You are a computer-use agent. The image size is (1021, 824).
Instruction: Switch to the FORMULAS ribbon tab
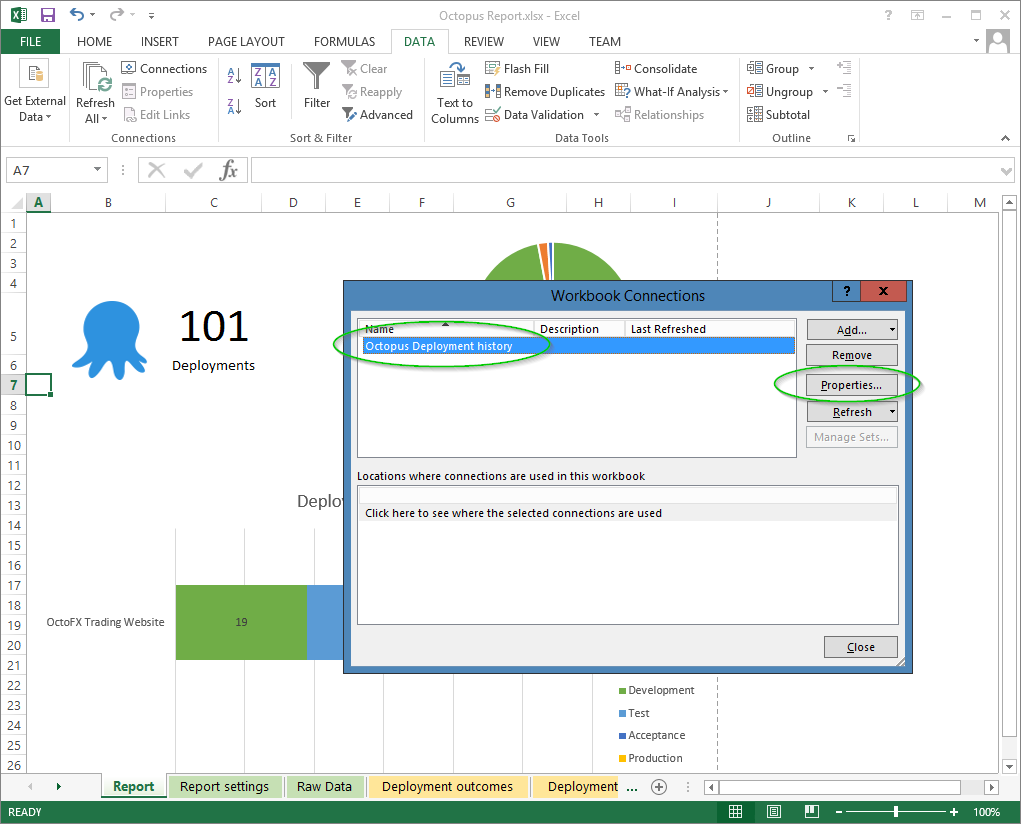pos(344,42)
